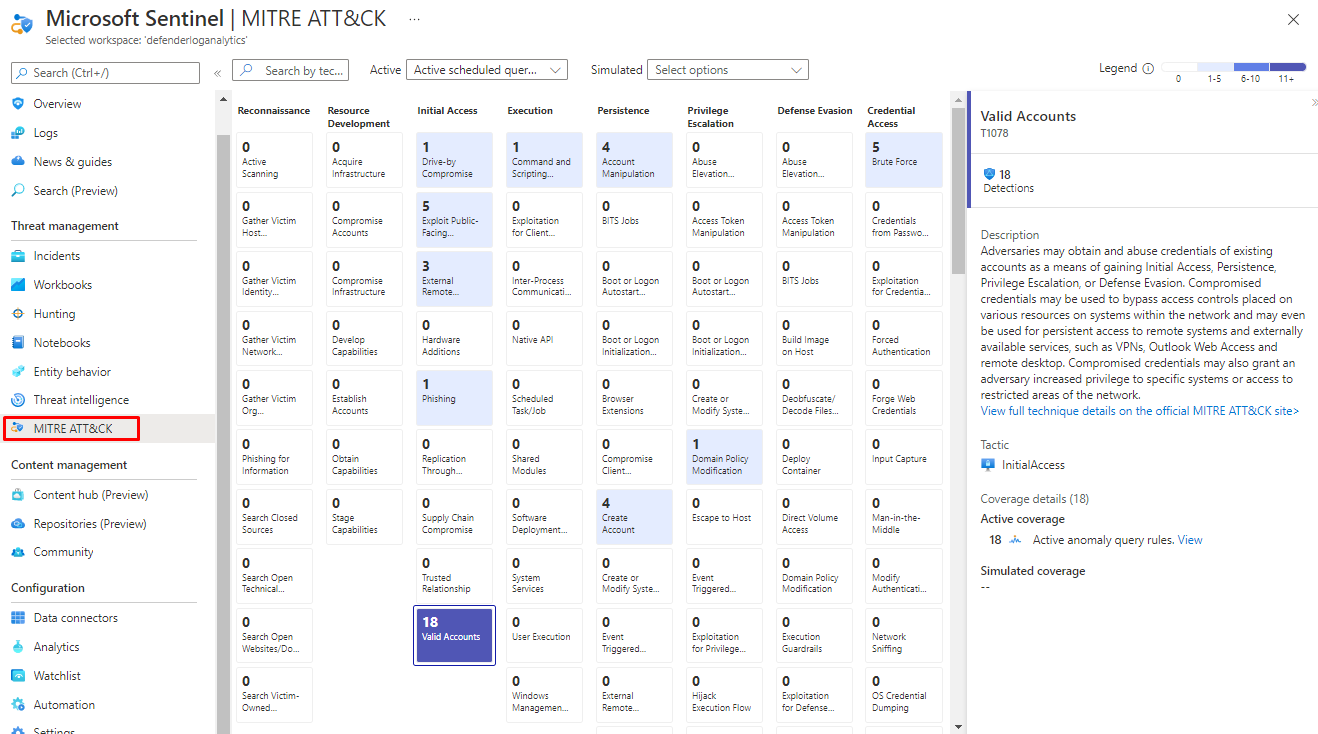Open the Hunting icon in sidebar

(x=18, y=314)
